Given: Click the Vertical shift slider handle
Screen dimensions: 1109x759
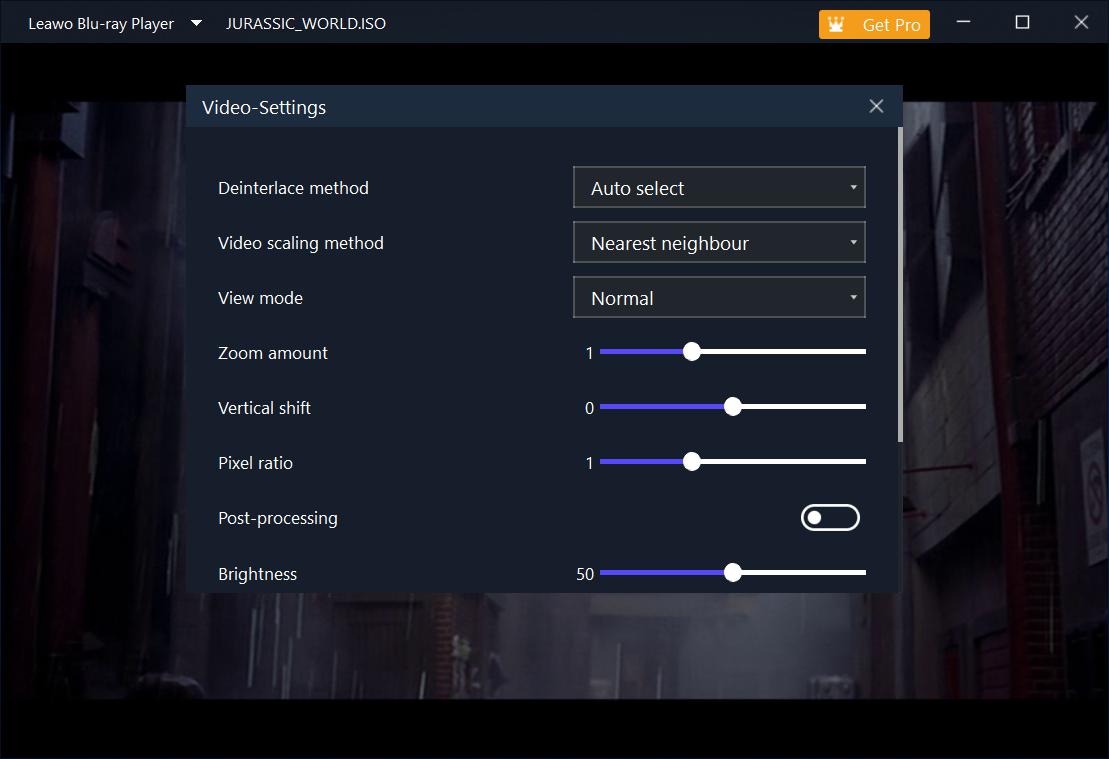Looking at the screenshot, I should (x=732, y=407).
